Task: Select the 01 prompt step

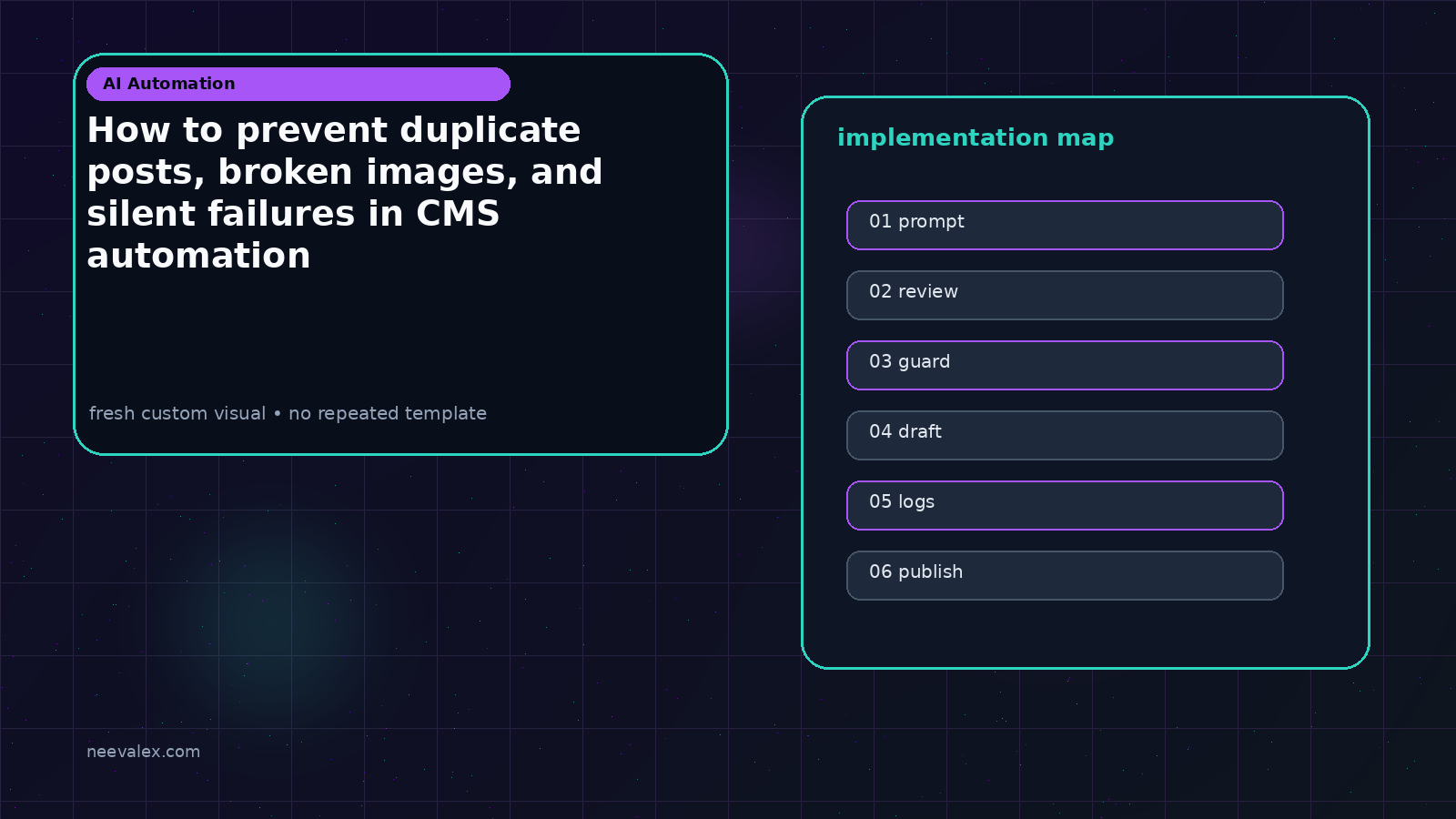Action: point(1065,225)
